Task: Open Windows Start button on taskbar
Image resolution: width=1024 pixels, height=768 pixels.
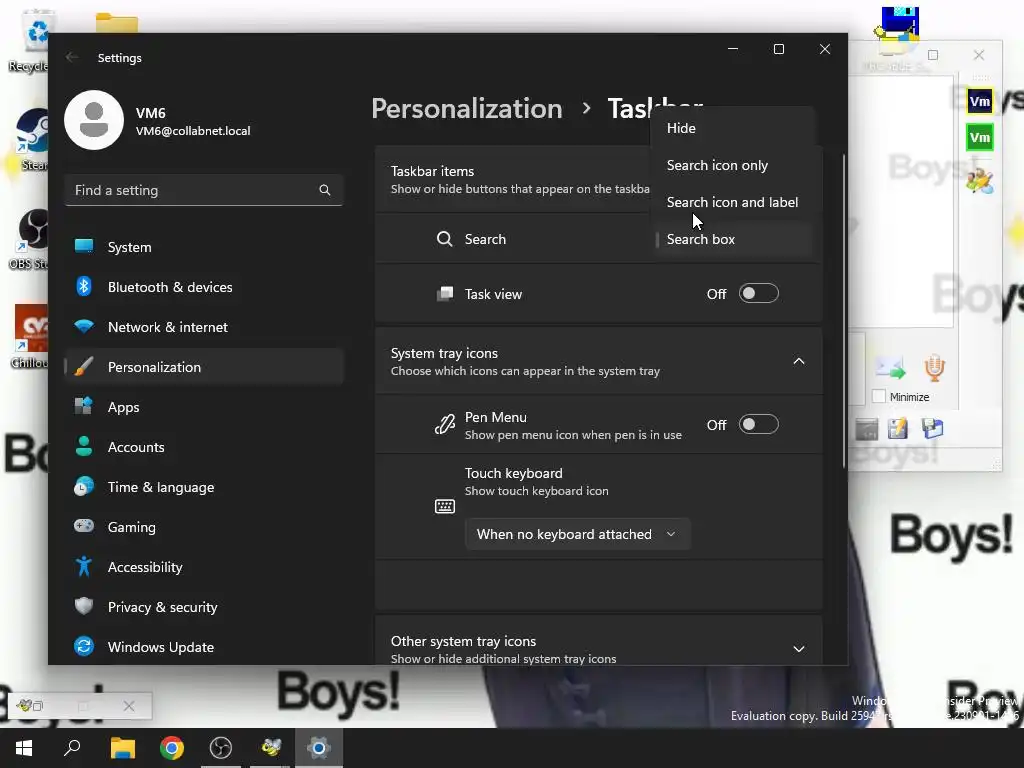Action: (24, 748)
